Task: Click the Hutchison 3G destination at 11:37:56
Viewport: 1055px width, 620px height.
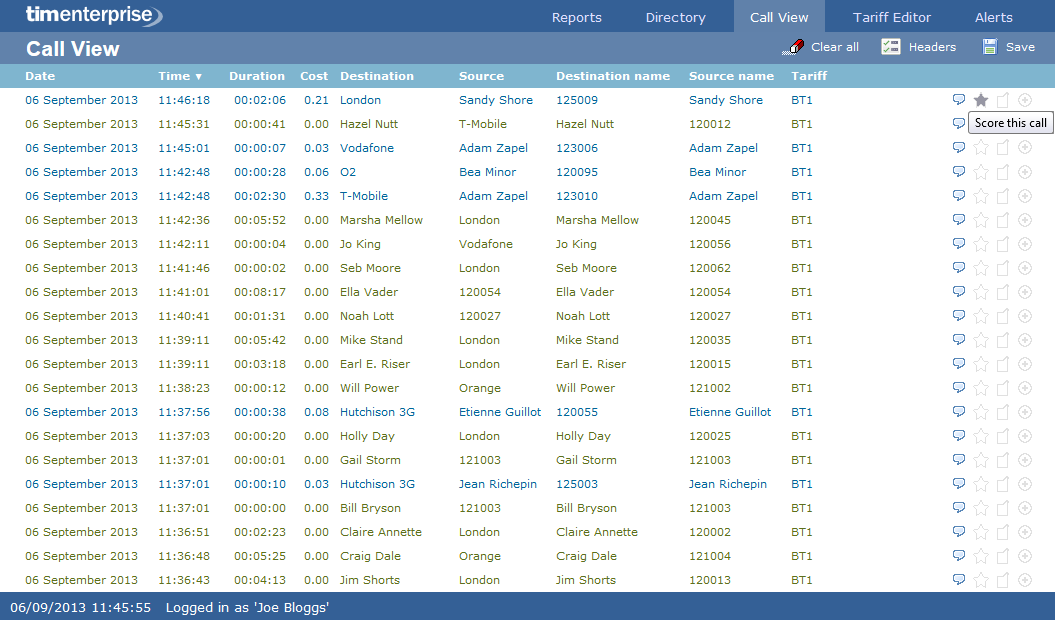Action: [x=377, y=412]
